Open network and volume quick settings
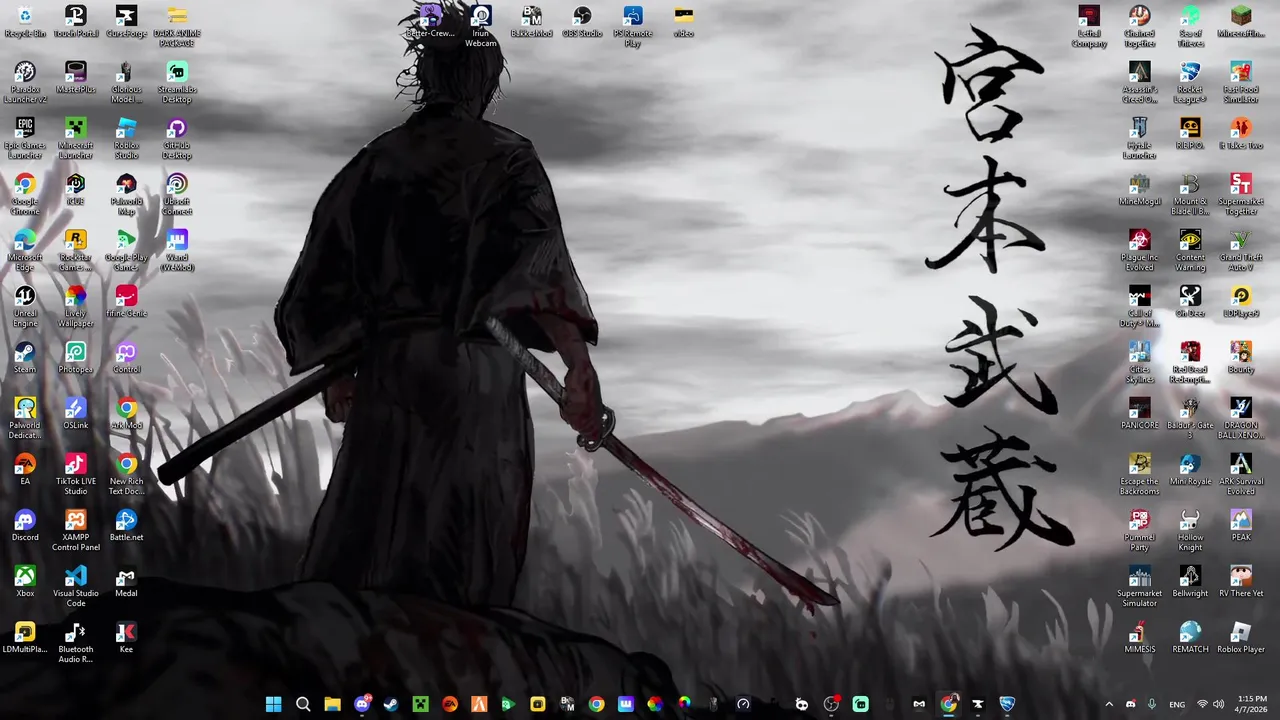Image resolution: width=1280 pixels, height=720 pixels. 1212,704
